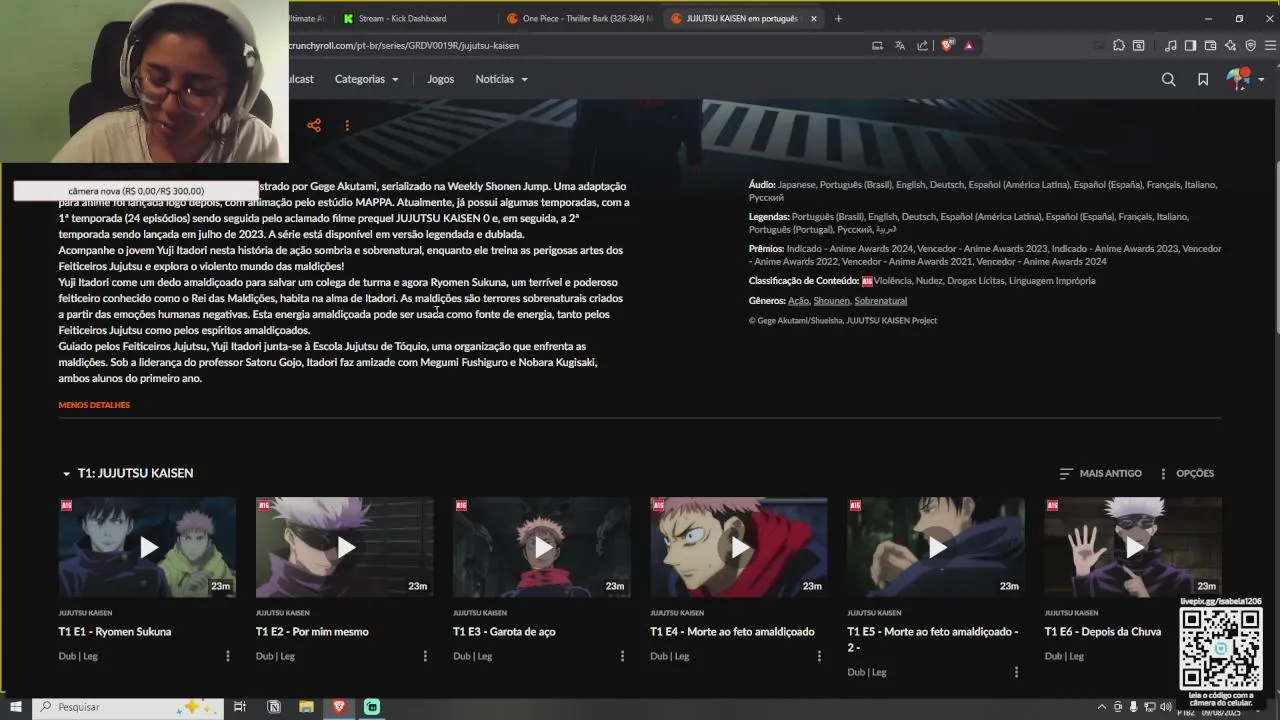The image size is (1280, 720).
Task: Click the Ação genre link
Action: click(798, 301)
